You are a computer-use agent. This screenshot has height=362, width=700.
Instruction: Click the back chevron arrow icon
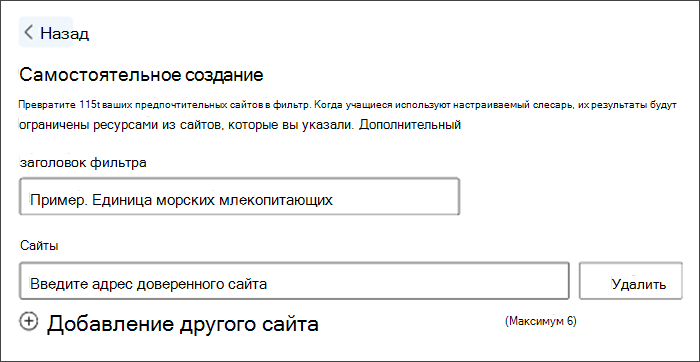click(x=29, y=33)
